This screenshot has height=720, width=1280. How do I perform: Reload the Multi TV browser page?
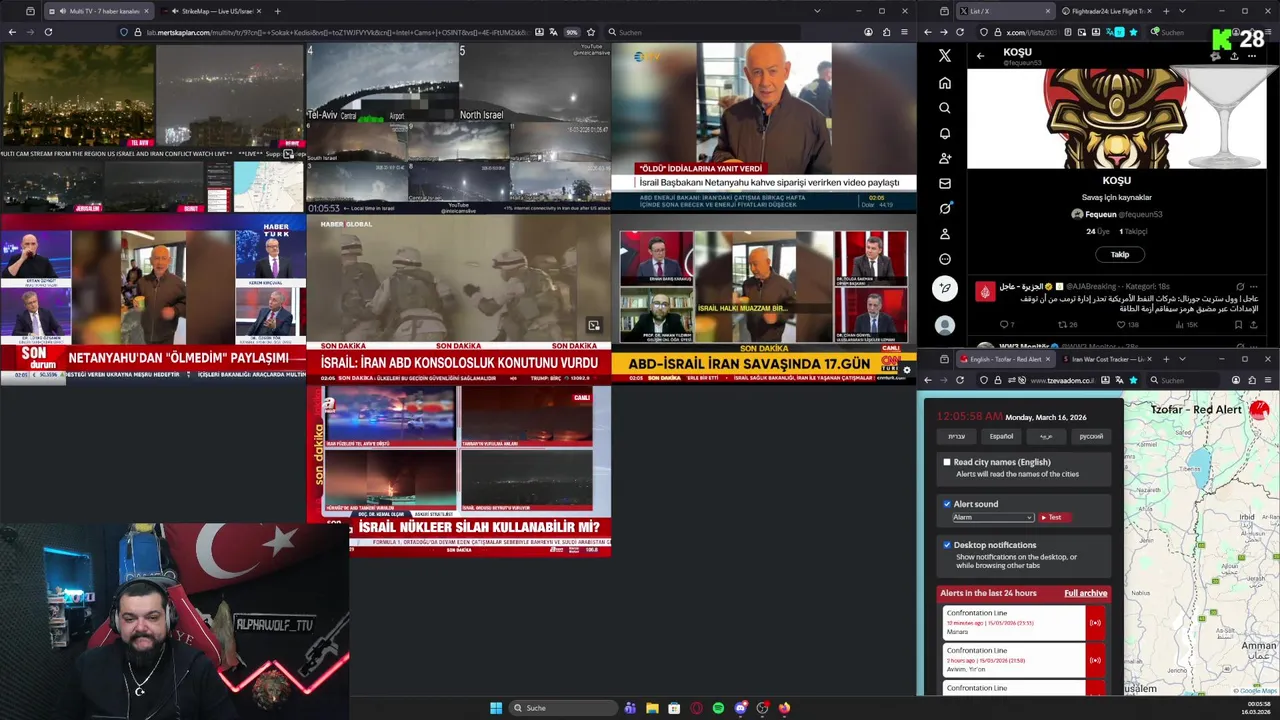pos(48,32)
